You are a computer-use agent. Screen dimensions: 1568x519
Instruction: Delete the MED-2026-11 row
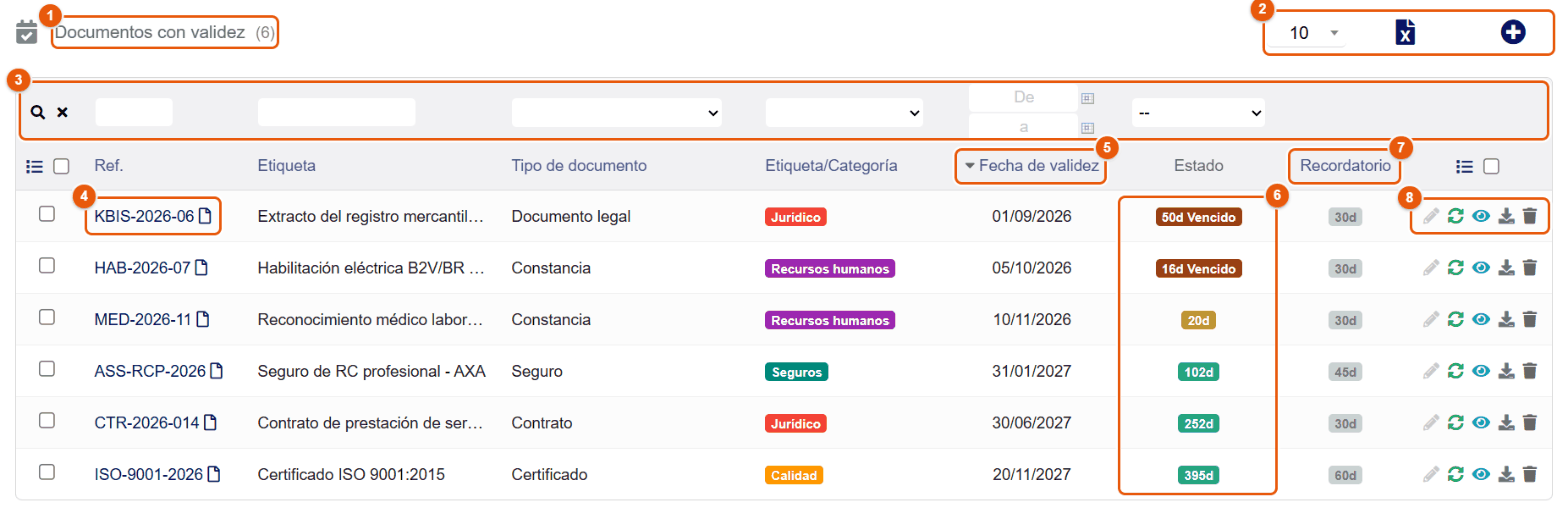coord(1529,319)
